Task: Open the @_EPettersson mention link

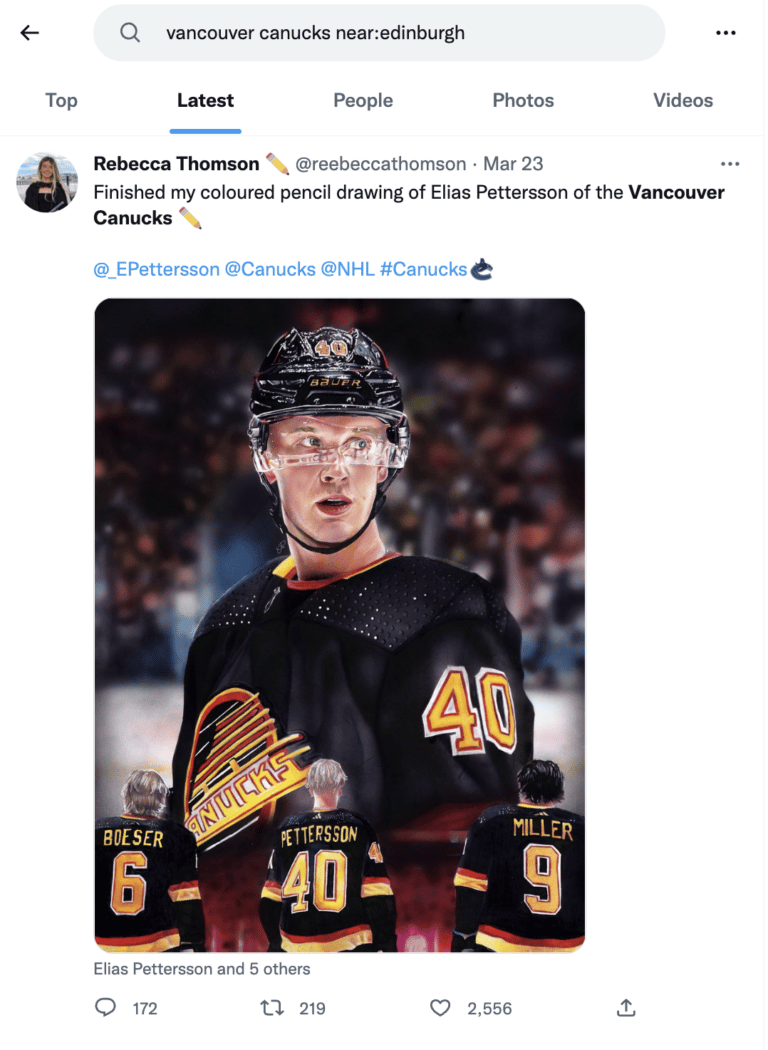Action: (156, 269)
